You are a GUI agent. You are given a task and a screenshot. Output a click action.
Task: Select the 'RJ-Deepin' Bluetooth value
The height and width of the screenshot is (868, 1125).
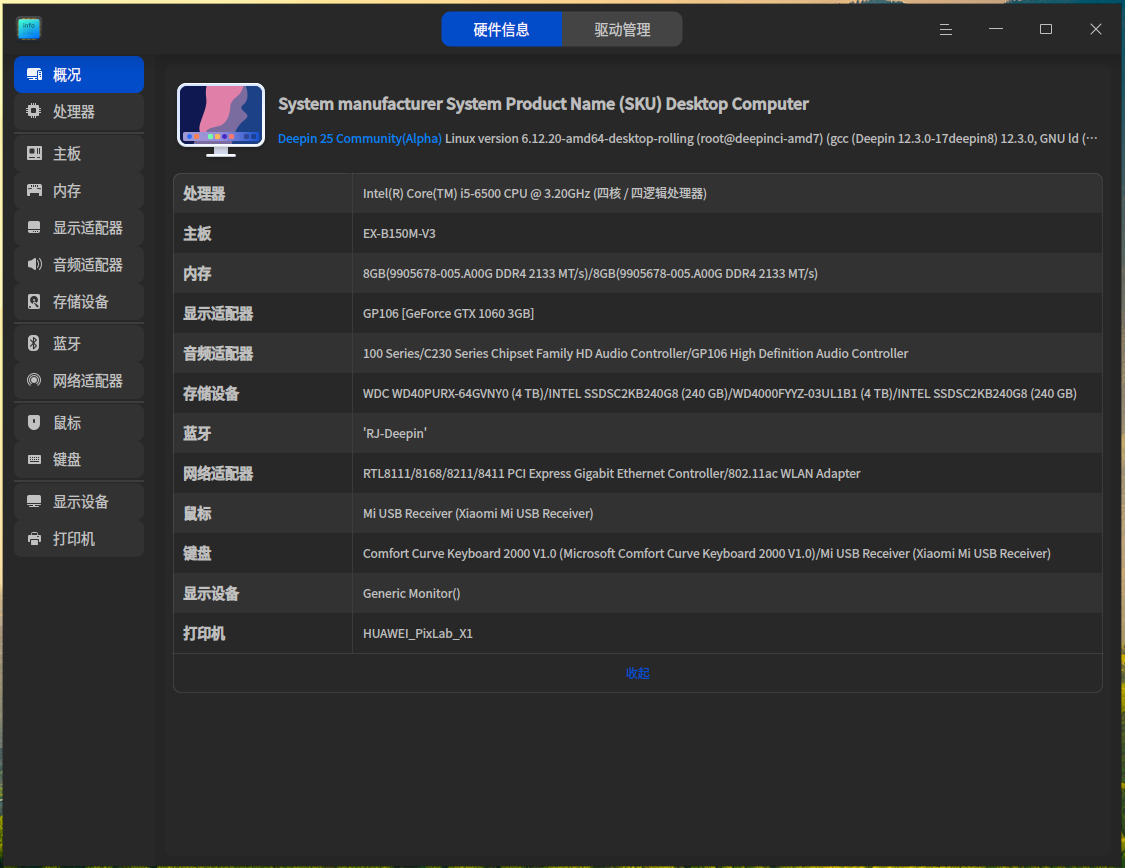395,434
